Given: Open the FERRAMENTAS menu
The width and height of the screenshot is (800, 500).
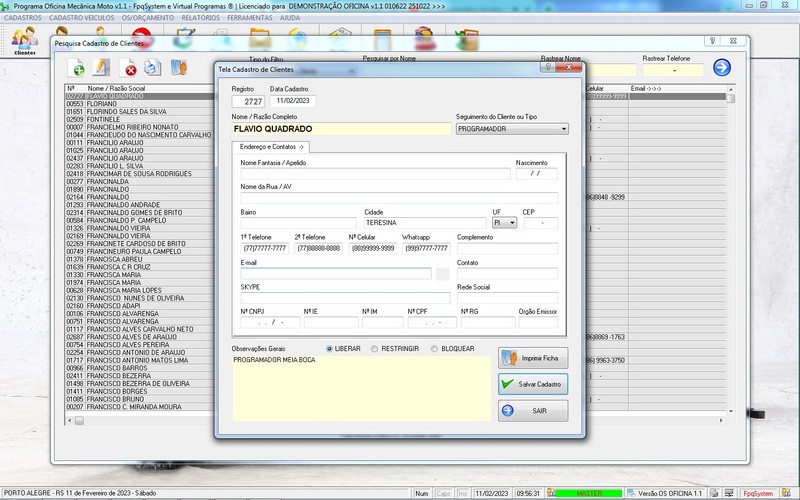Looking at the screenshot, I should (x=250, y=18).
